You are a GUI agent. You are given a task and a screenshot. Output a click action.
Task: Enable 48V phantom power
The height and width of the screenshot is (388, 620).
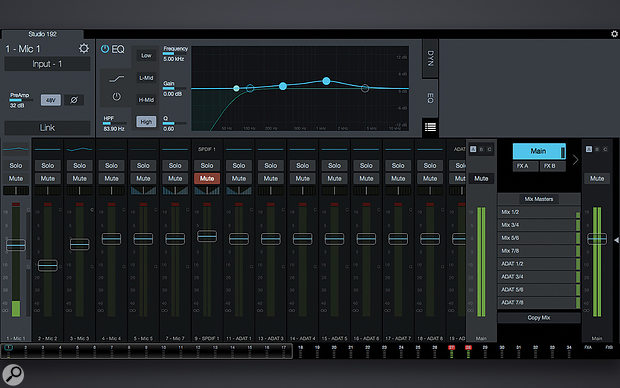click(51, 100)
